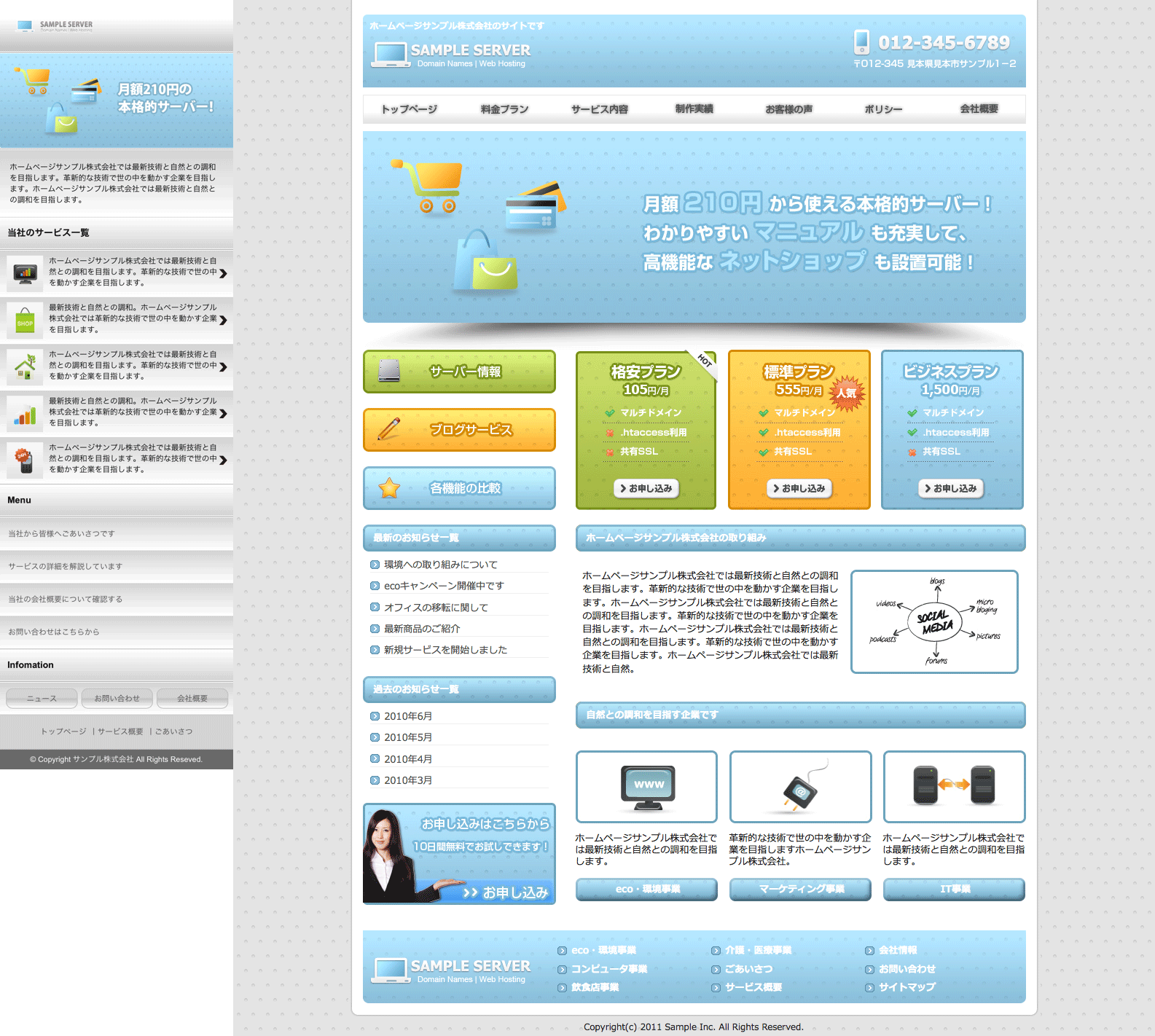Click the hard drive icon on サーバー情報 button

click(x=389, y=371)
